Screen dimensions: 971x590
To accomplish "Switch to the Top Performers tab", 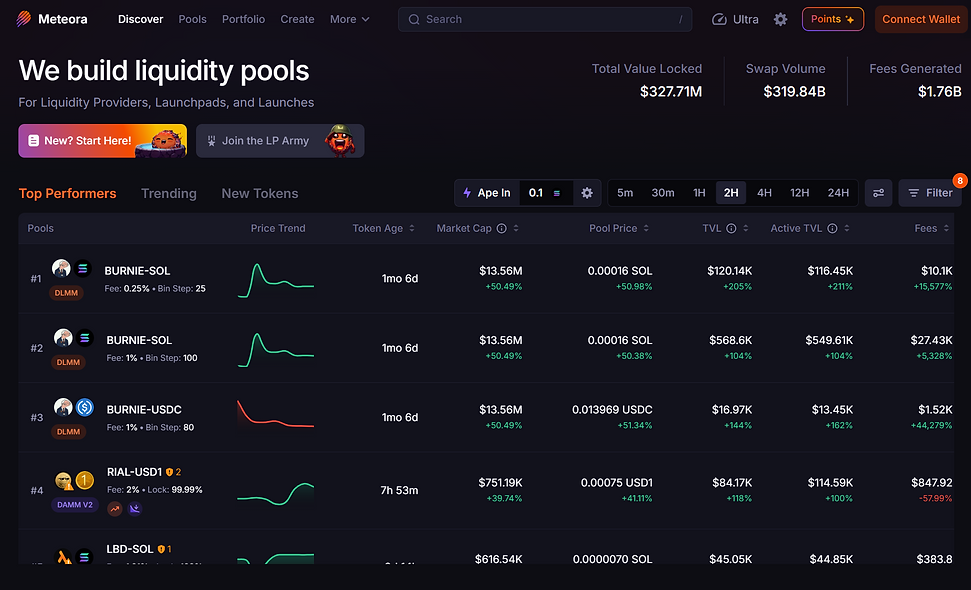I will click(x=67, y=193).
